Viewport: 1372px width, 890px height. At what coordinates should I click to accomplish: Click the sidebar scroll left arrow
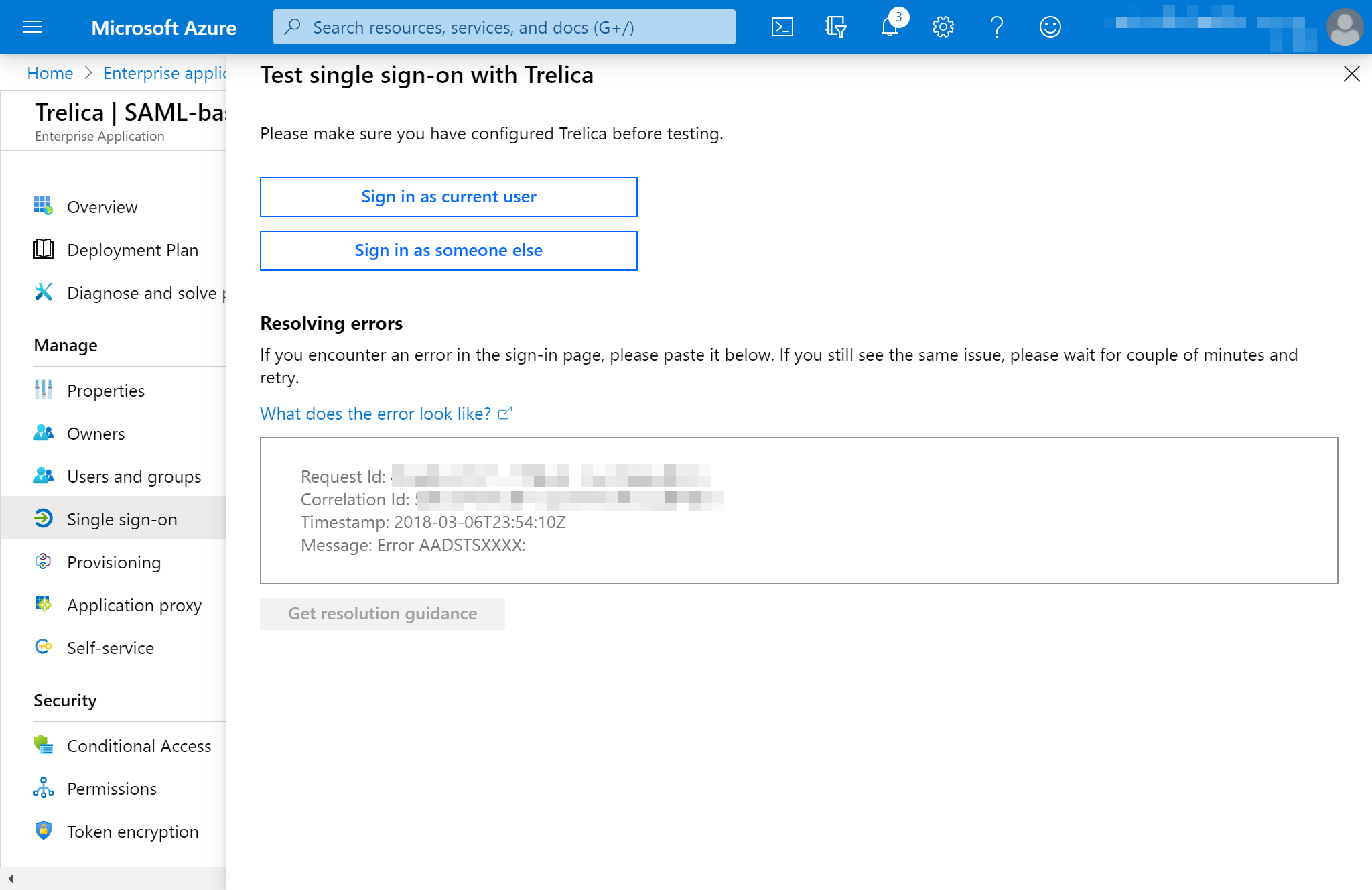[11, 878]
